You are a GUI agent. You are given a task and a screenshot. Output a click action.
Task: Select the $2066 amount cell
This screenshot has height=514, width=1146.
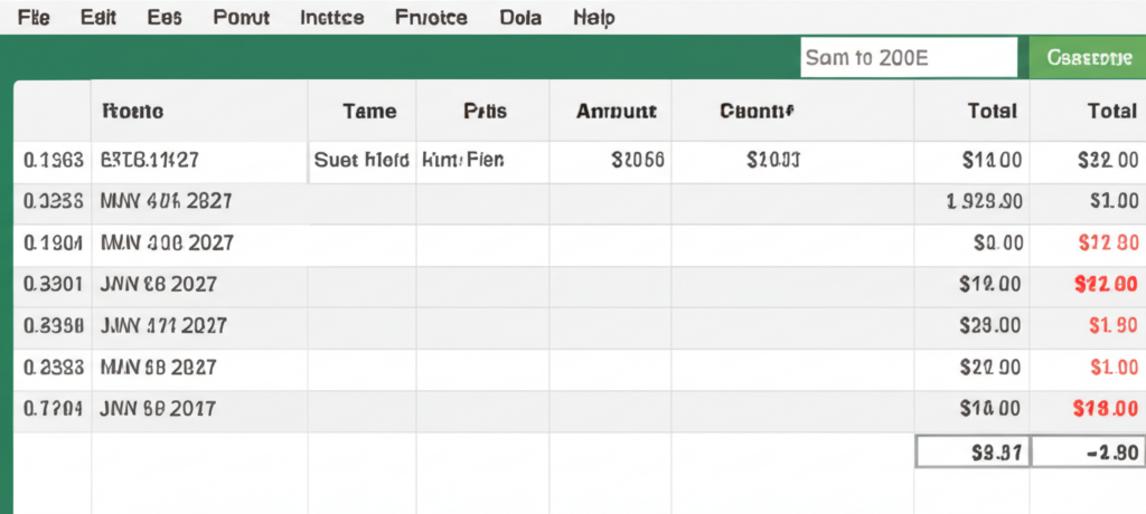pos(637,160)
